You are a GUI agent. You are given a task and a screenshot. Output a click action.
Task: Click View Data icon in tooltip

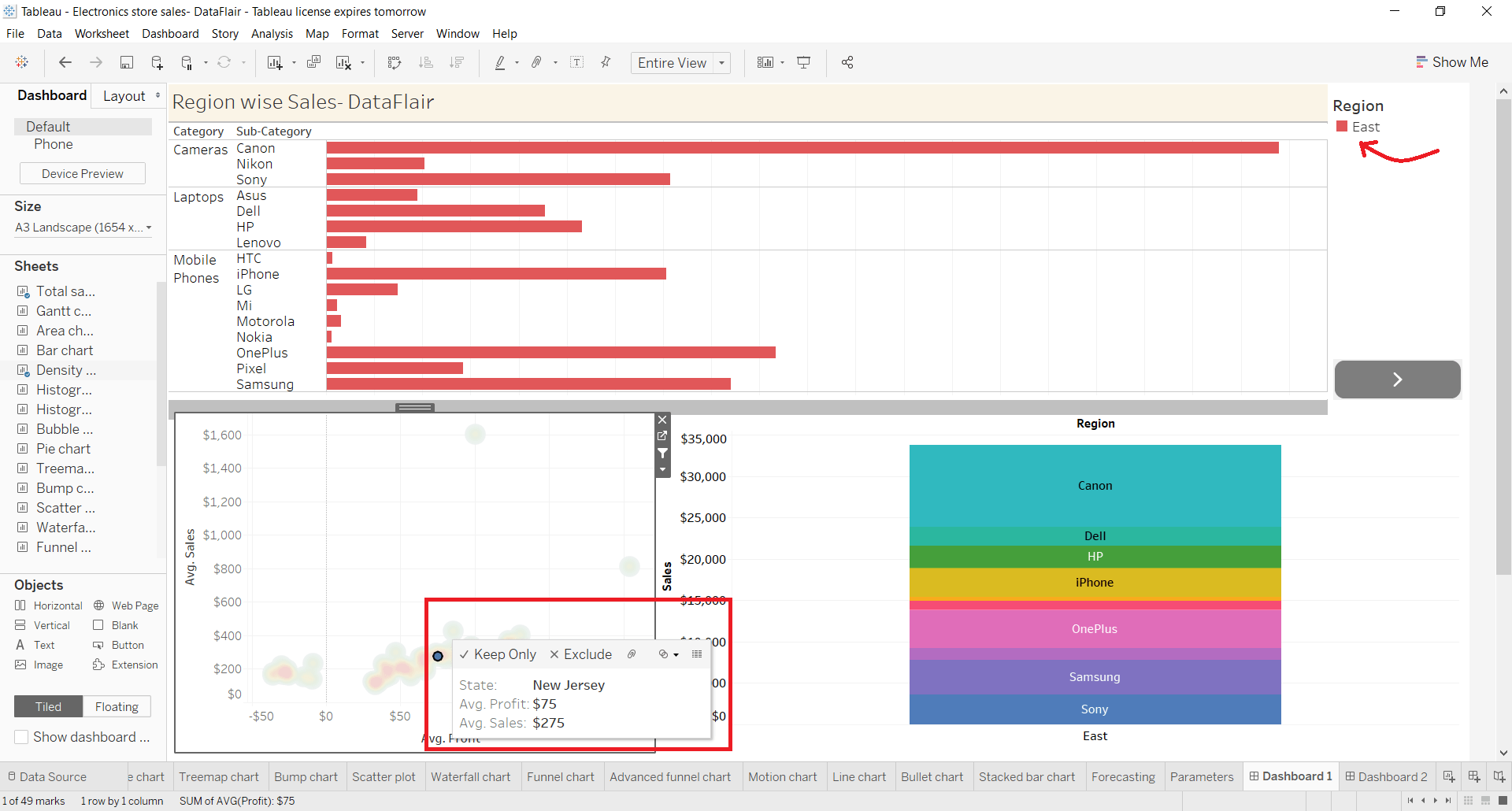697,654
